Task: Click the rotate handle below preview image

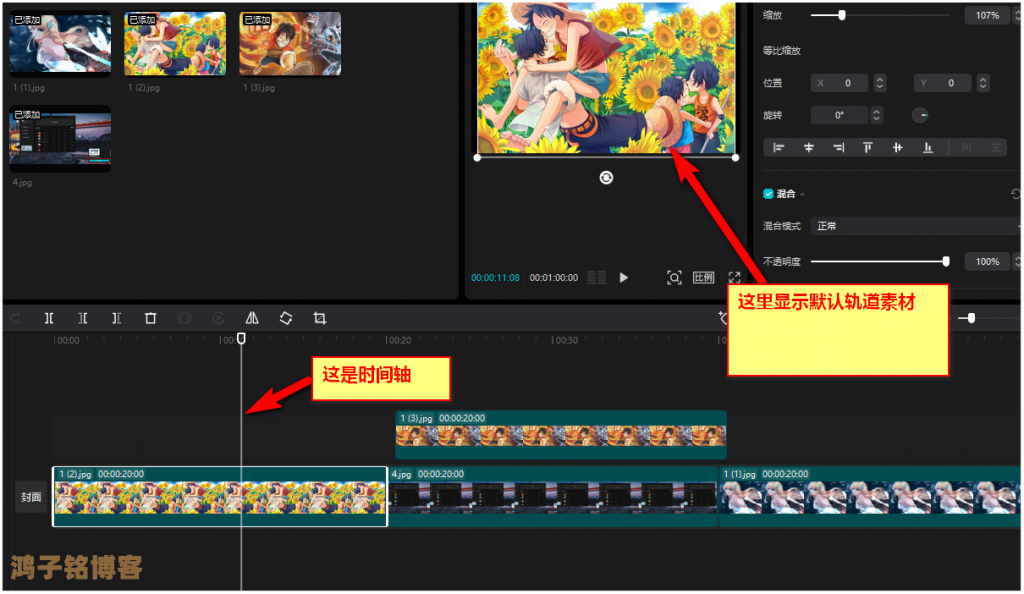Action: [606, 178]
